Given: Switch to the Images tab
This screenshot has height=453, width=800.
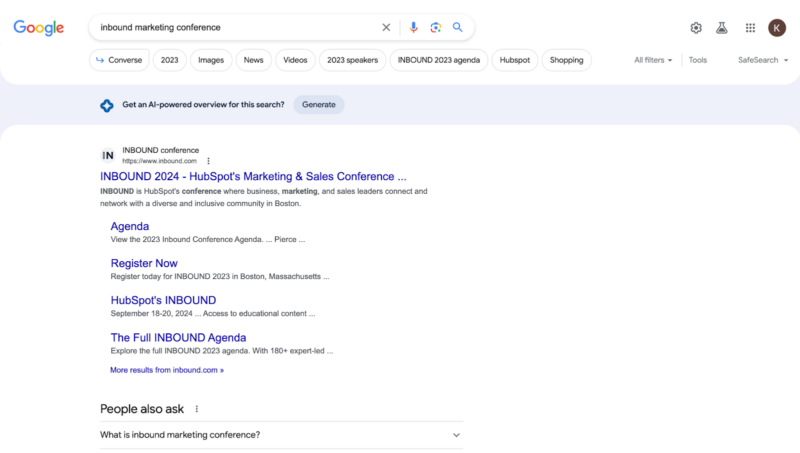Looking at the screenshot, I should point(211,60).
